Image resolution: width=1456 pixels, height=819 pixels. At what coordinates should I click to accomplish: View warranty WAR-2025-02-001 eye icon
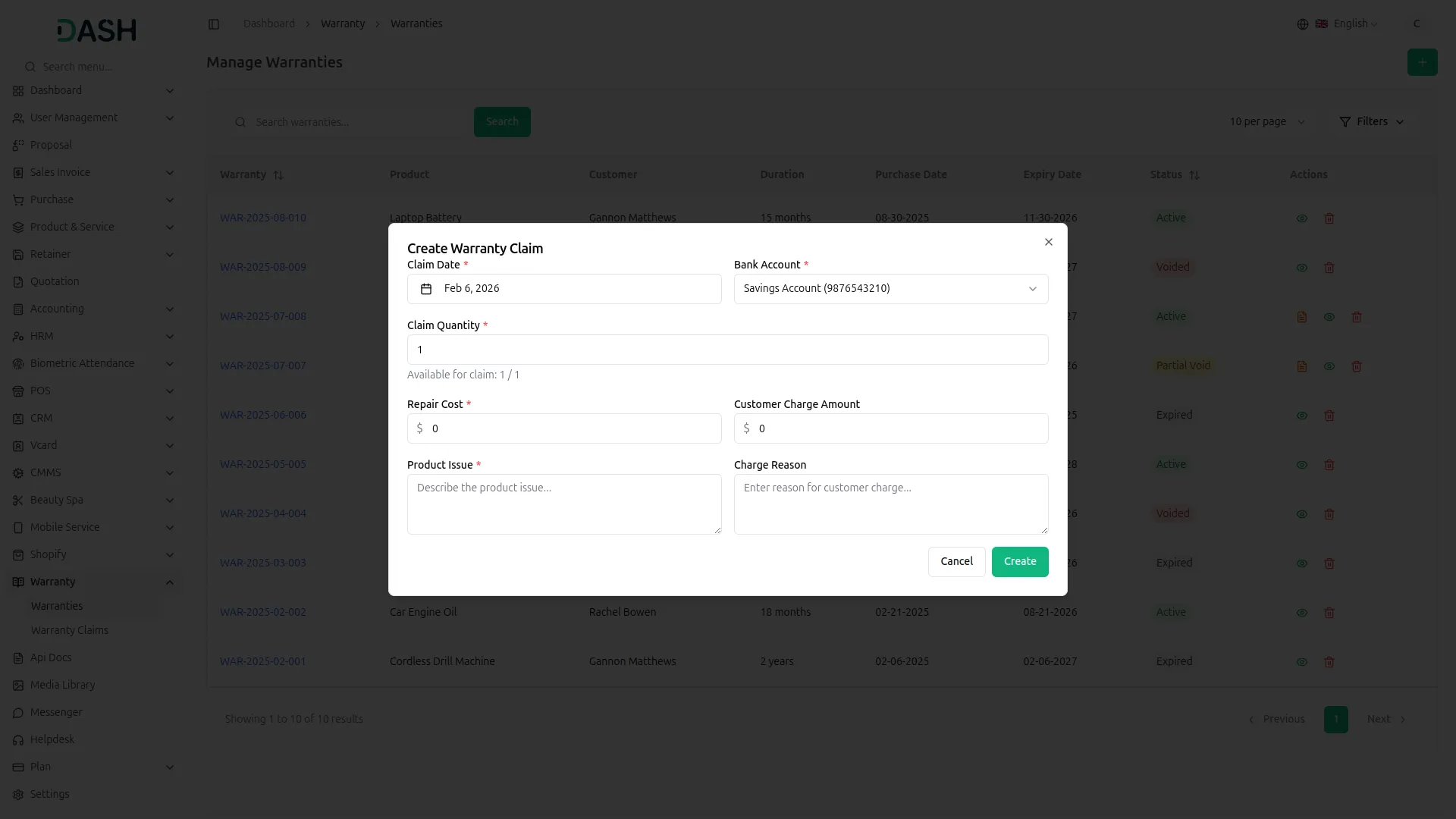pos(1302,662)
